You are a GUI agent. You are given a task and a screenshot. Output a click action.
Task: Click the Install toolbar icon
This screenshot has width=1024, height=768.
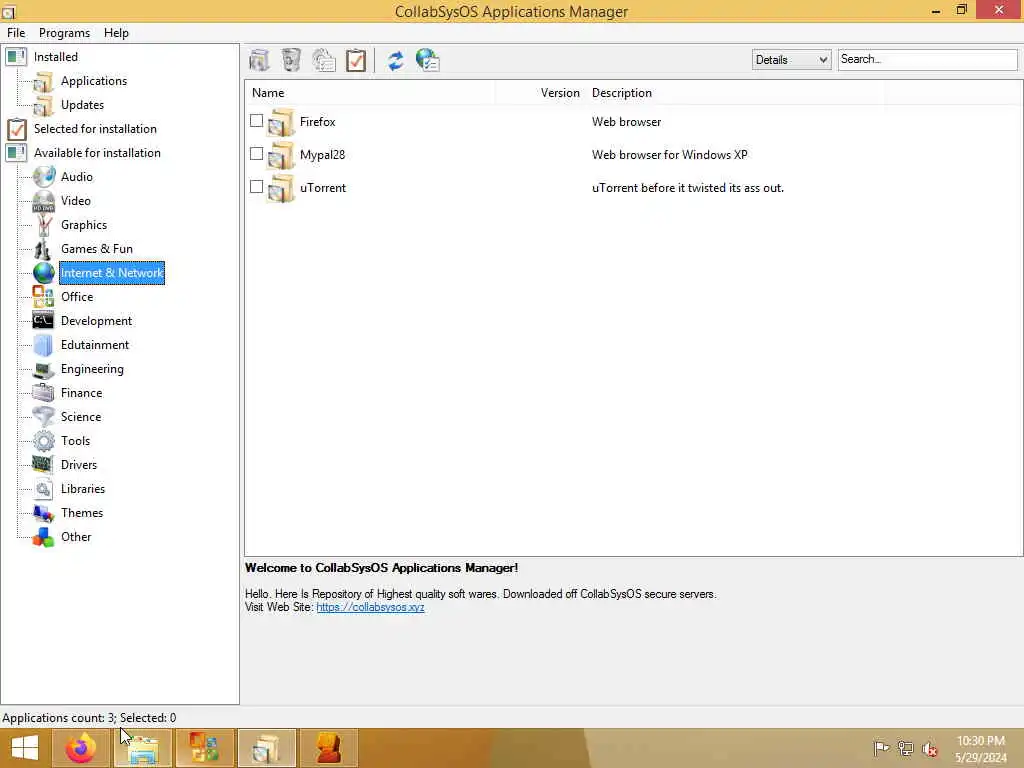click(x=259, y=60)
